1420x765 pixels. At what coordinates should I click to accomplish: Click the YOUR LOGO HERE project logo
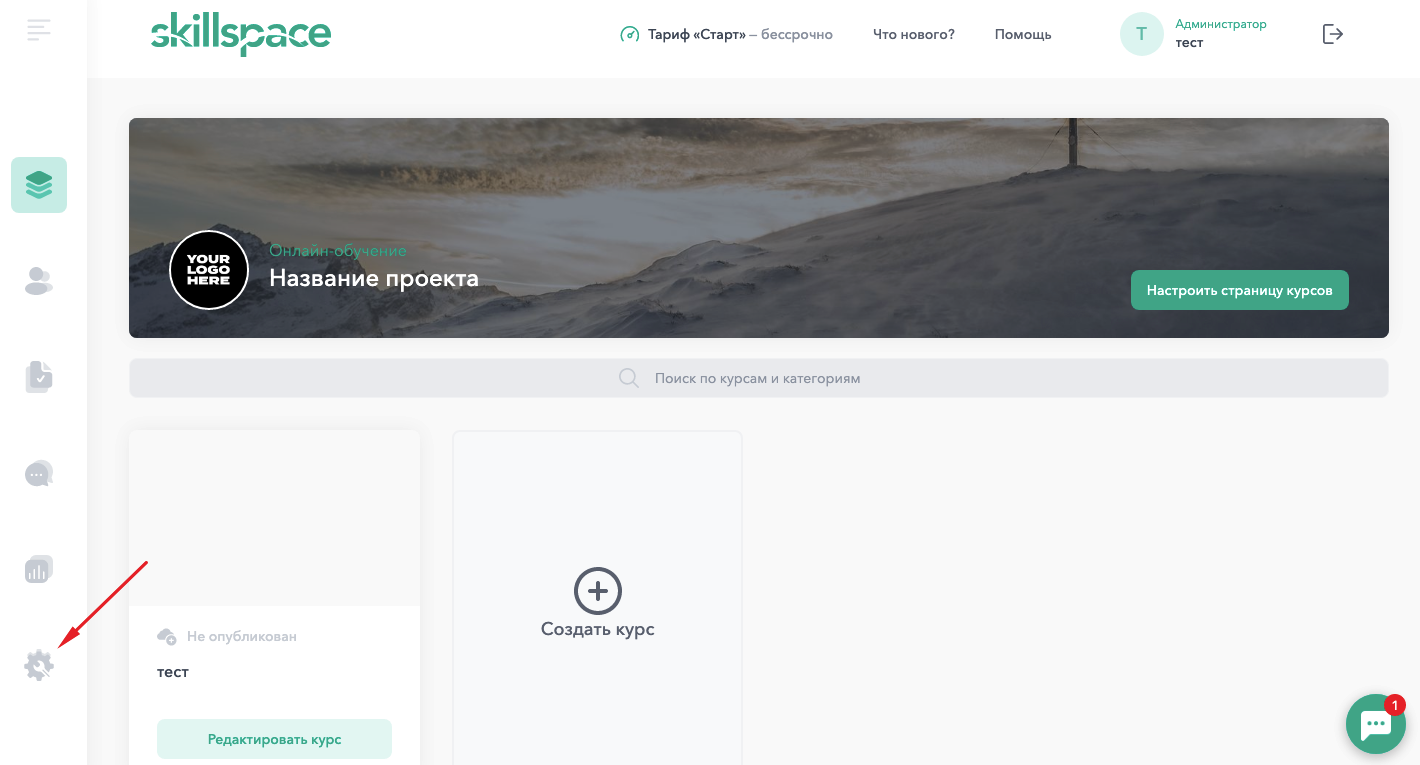pos(209,270)
